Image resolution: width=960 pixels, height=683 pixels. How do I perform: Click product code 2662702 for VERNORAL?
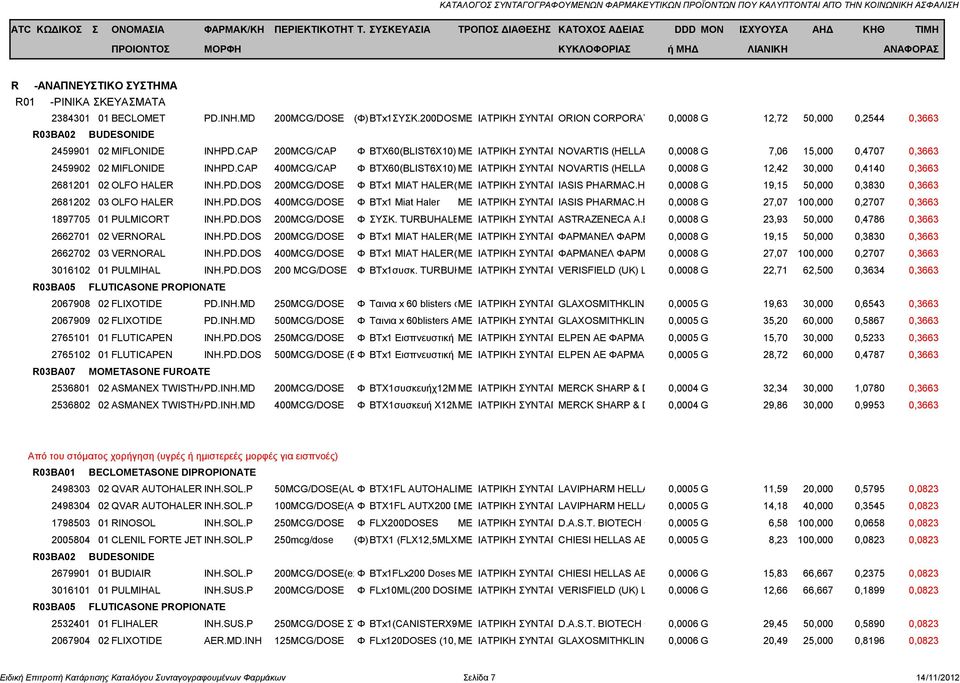point(70,253)
